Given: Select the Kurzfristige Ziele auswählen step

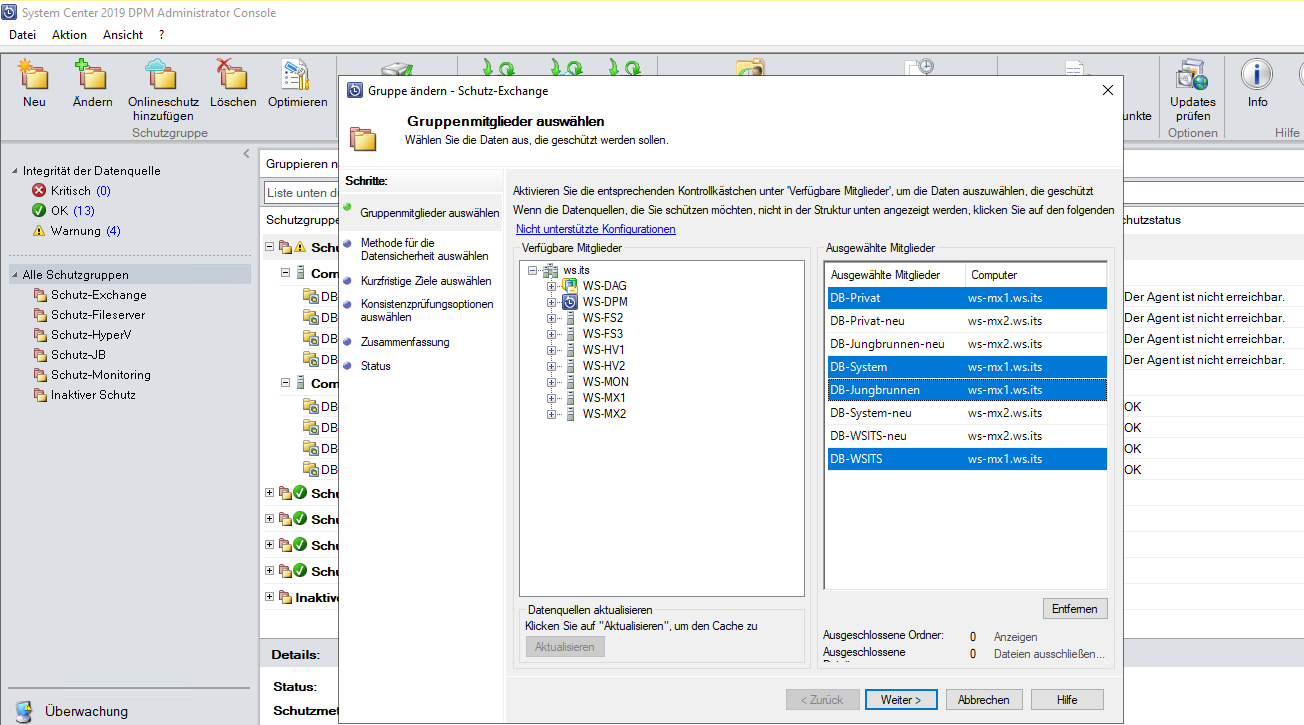Looking at the screenshot, I should point(426,281).
